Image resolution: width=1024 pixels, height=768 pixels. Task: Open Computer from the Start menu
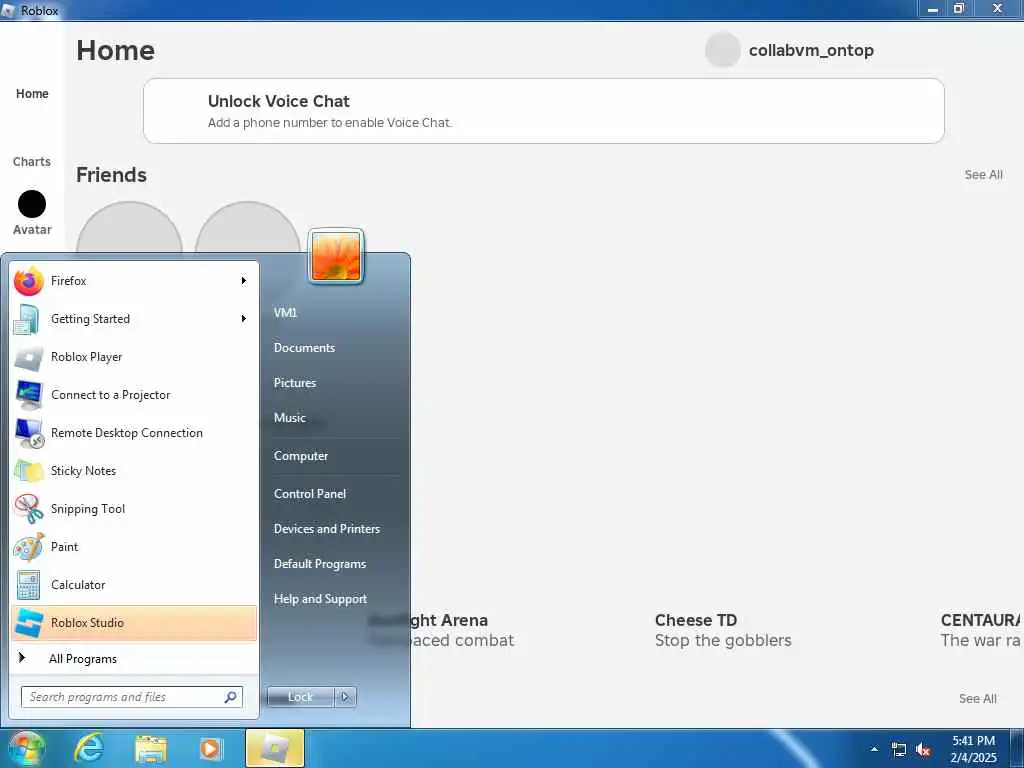(300, 456)
